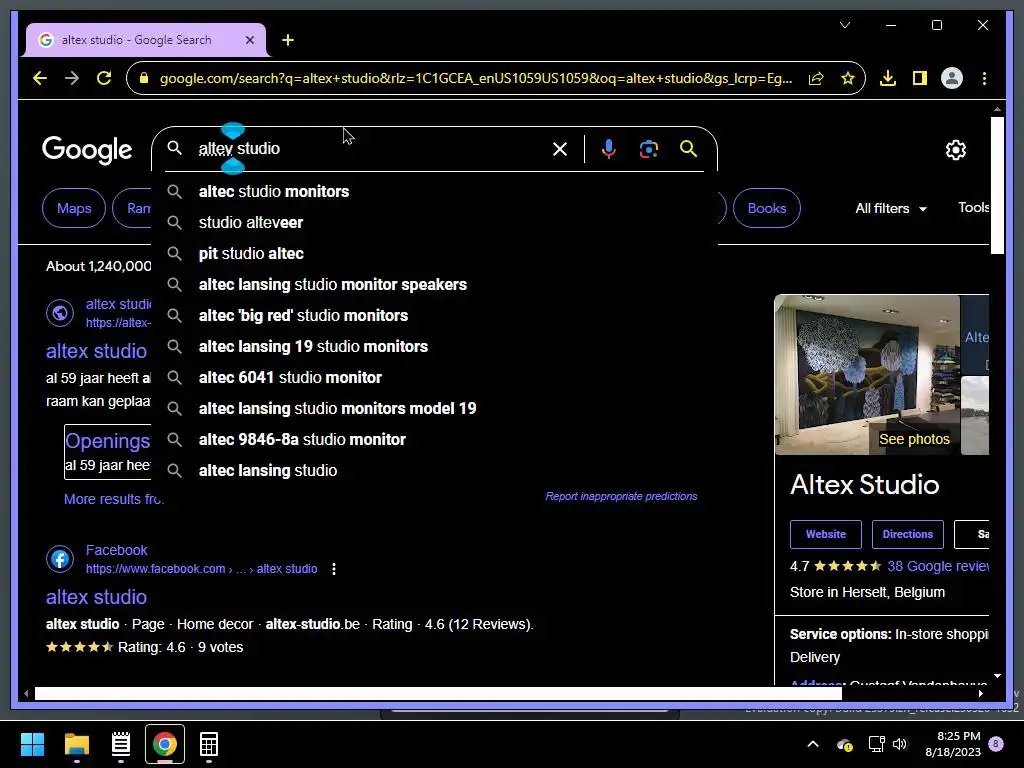This screenshot has width=1024, height=768.
Task: Close the altex studio Google Search tab
Action: (249, 40)
